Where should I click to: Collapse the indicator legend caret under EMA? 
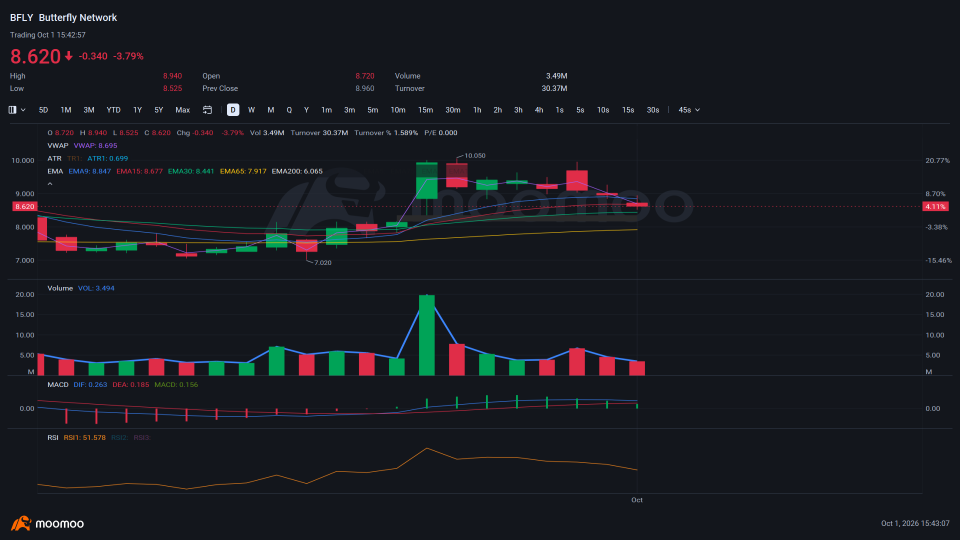click(x=50, y=184)
